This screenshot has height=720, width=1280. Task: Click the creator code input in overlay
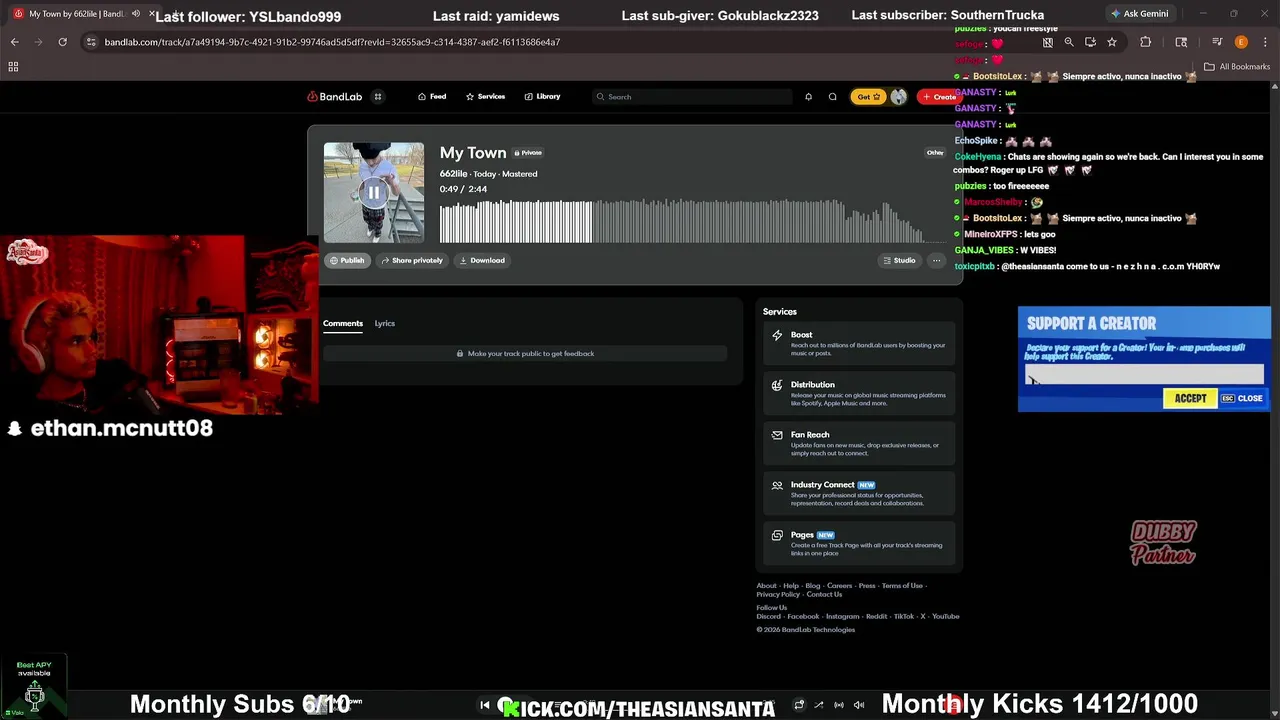point(1144,375)
